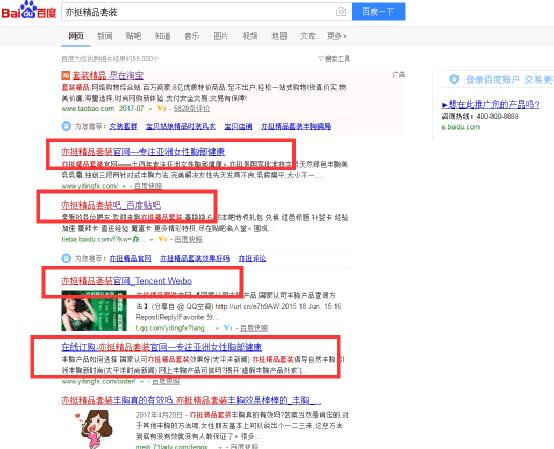Viewport: 554px width, 449px height.
Task: Expand the 更多 tab menu
Action: tap(336, 36)
